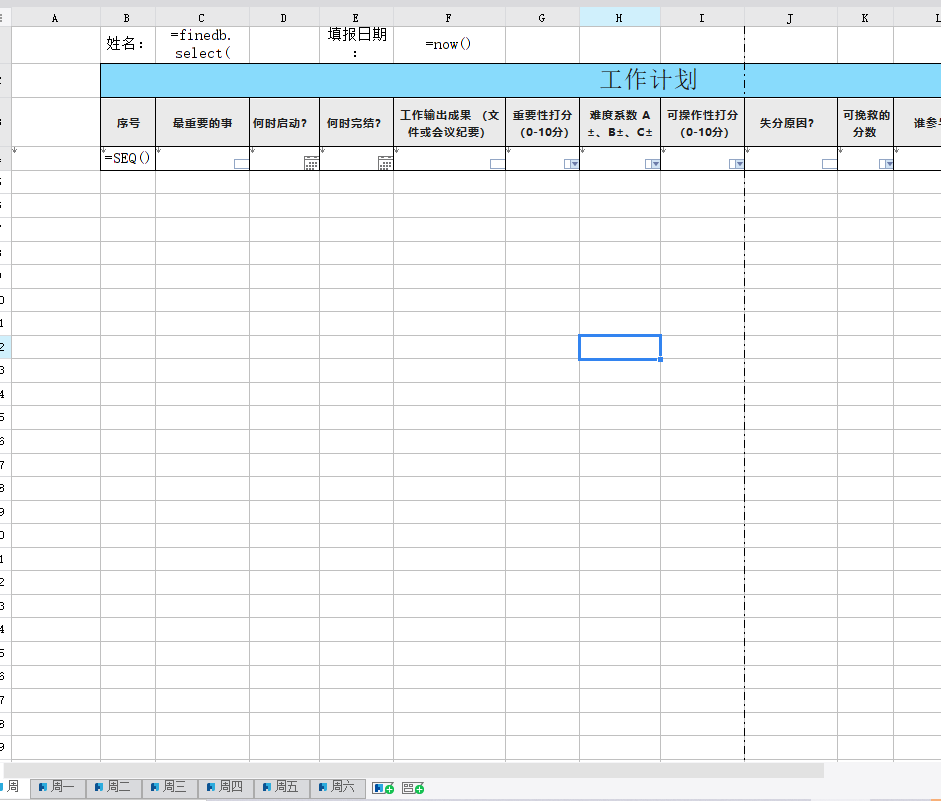Viewport: 941px width, 801px height.
Task: Select column I header
Action: coord(702,18)
